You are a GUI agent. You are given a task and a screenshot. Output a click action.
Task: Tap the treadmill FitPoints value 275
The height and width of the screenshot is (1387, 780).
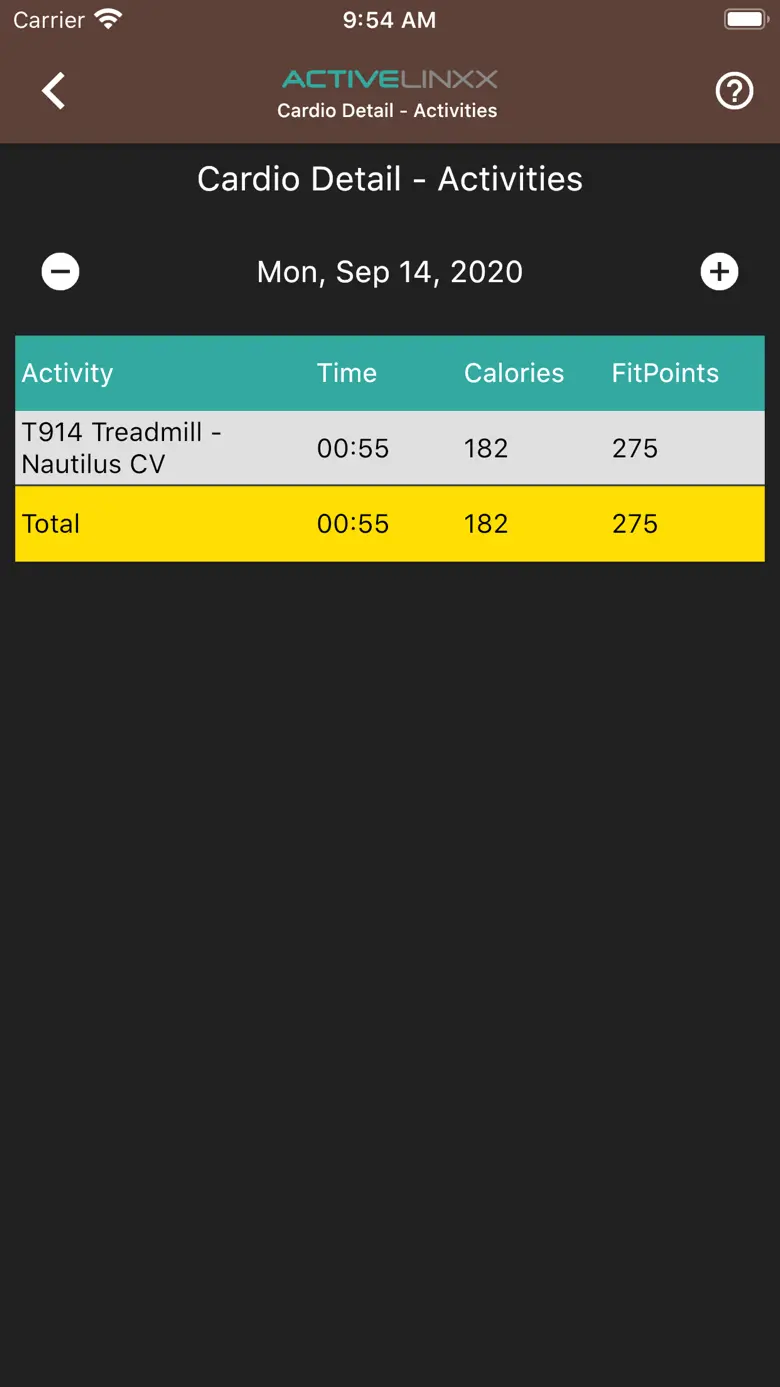pyautogui.click(x=635, y=448)
